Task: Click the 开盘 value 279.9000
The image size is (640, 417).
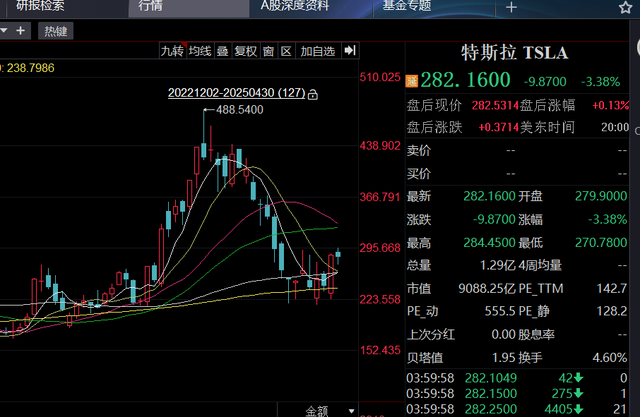Action: click(x=601, y=196)
